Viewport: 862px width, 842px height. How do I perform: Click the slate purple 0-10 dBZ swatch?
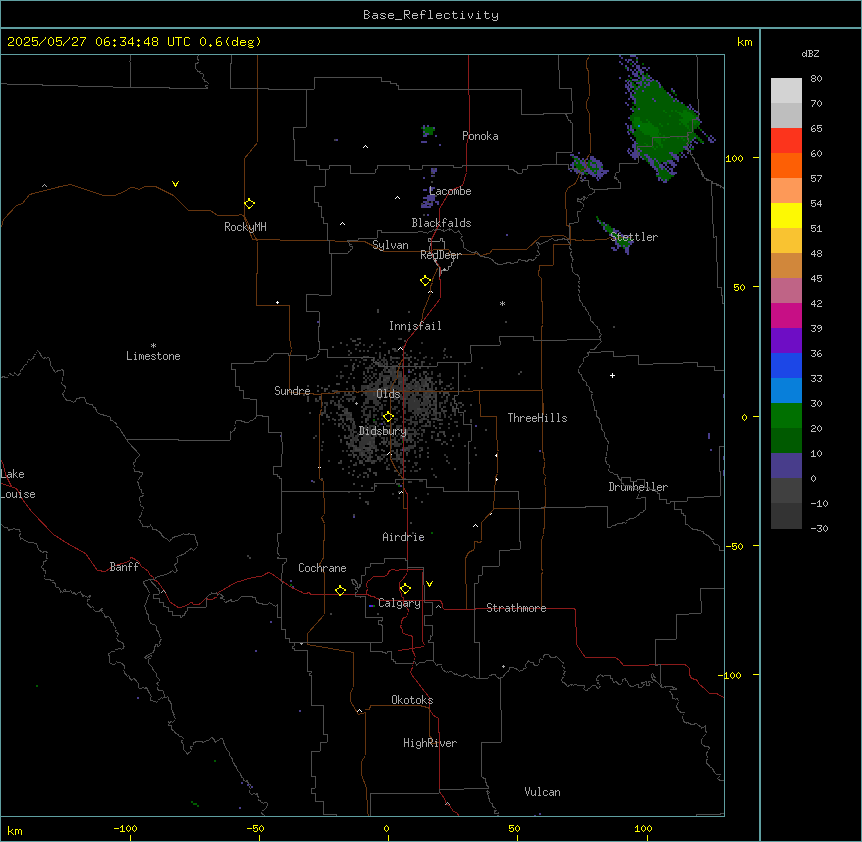pyautogui.click(x=786, y=466)
